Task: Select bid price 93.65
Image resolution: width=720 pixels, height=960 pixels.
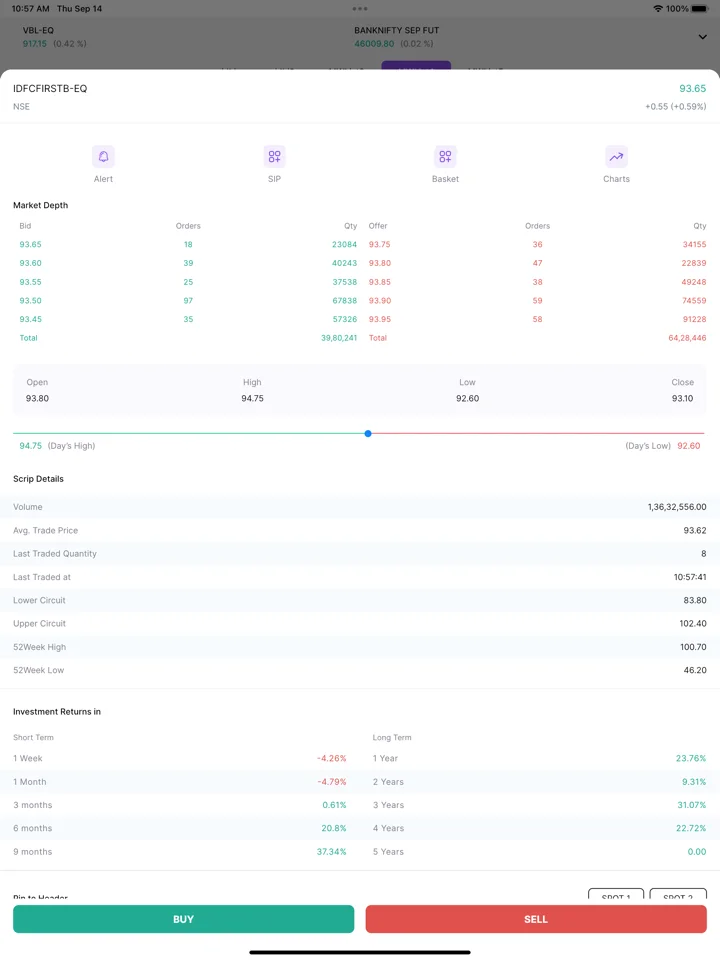Action: (31, 244)
